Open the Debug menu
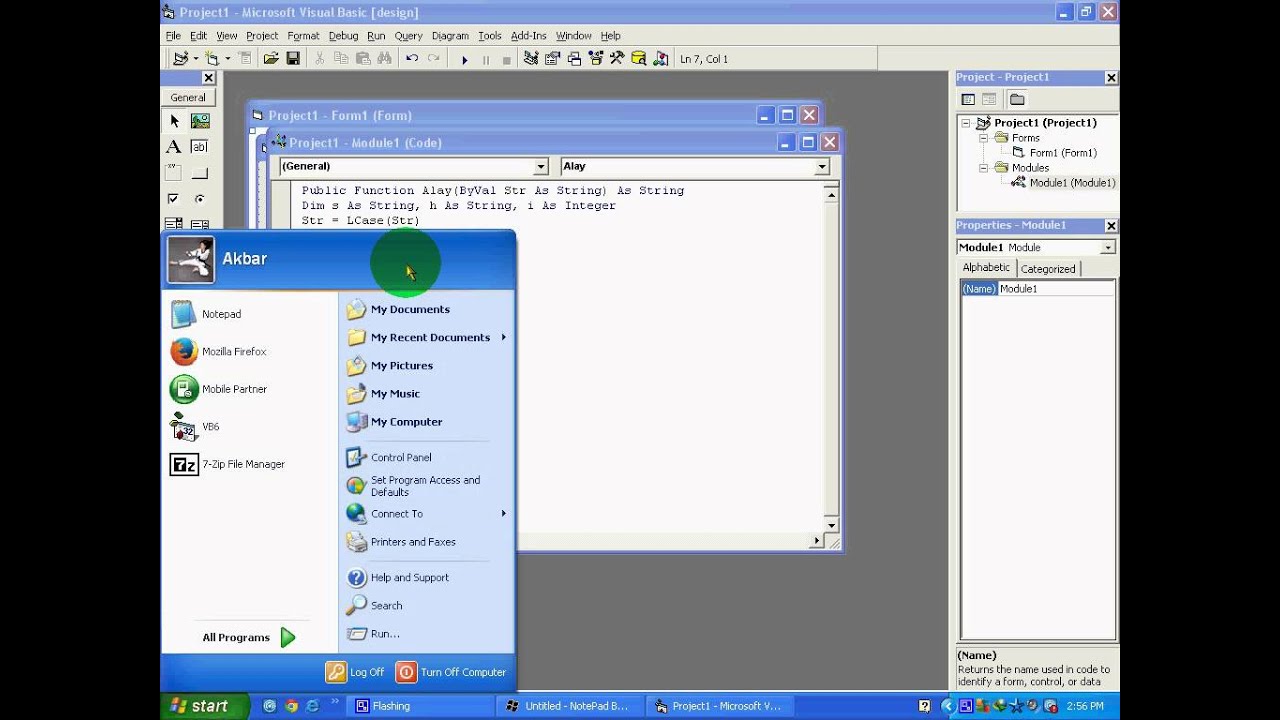The image size is (1280, 720). pyautogui.click(x=343, y=36)
